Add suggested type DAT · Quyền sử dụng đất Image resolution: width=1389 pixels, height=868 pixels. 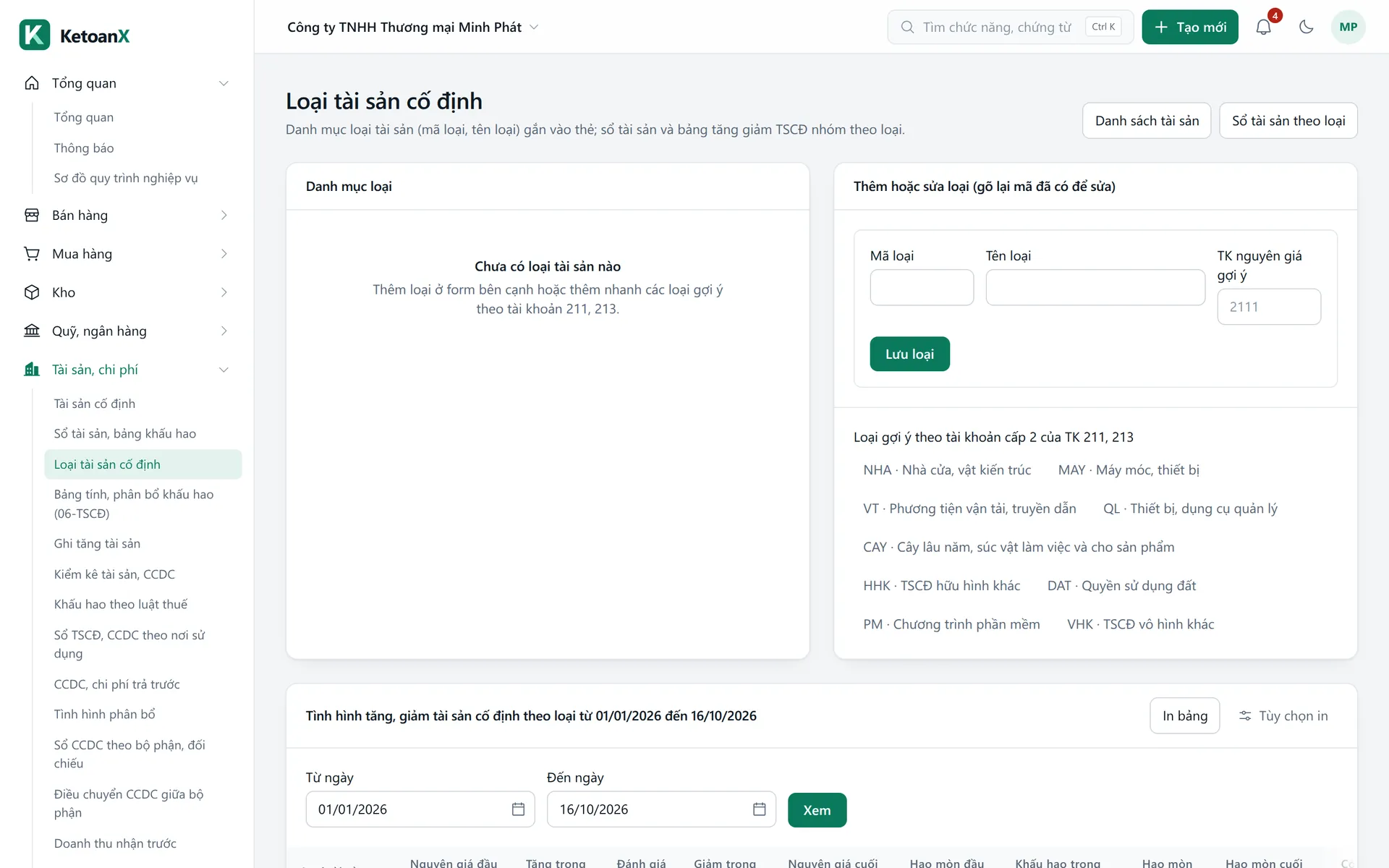1121,586
